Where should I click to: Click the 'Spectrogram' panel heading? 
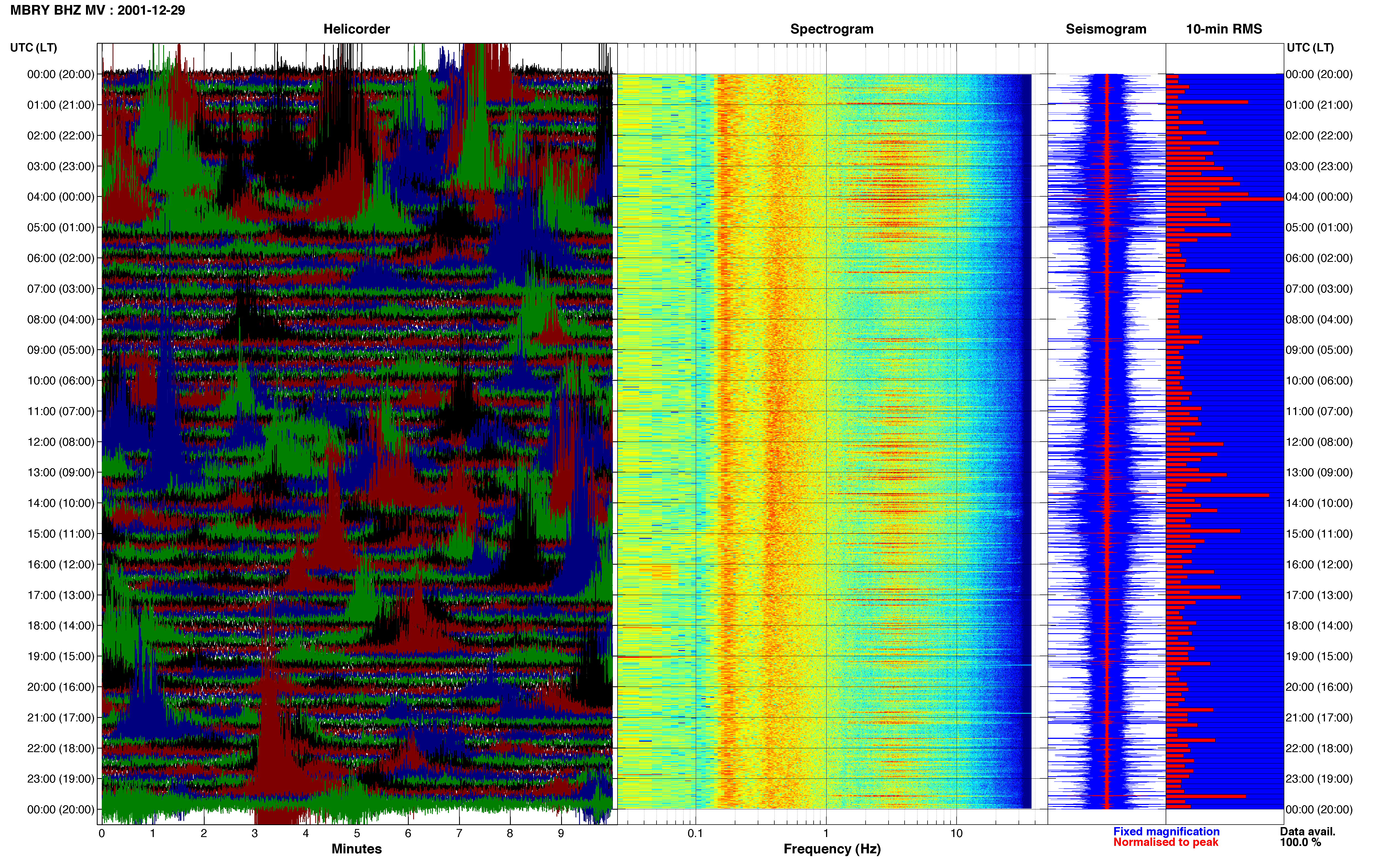(x=832, y=29)
